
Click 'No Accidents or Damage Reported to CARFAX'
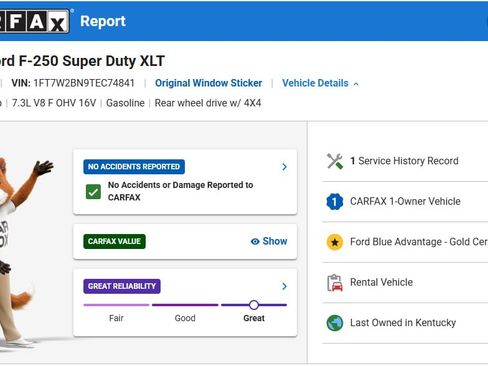180,191
